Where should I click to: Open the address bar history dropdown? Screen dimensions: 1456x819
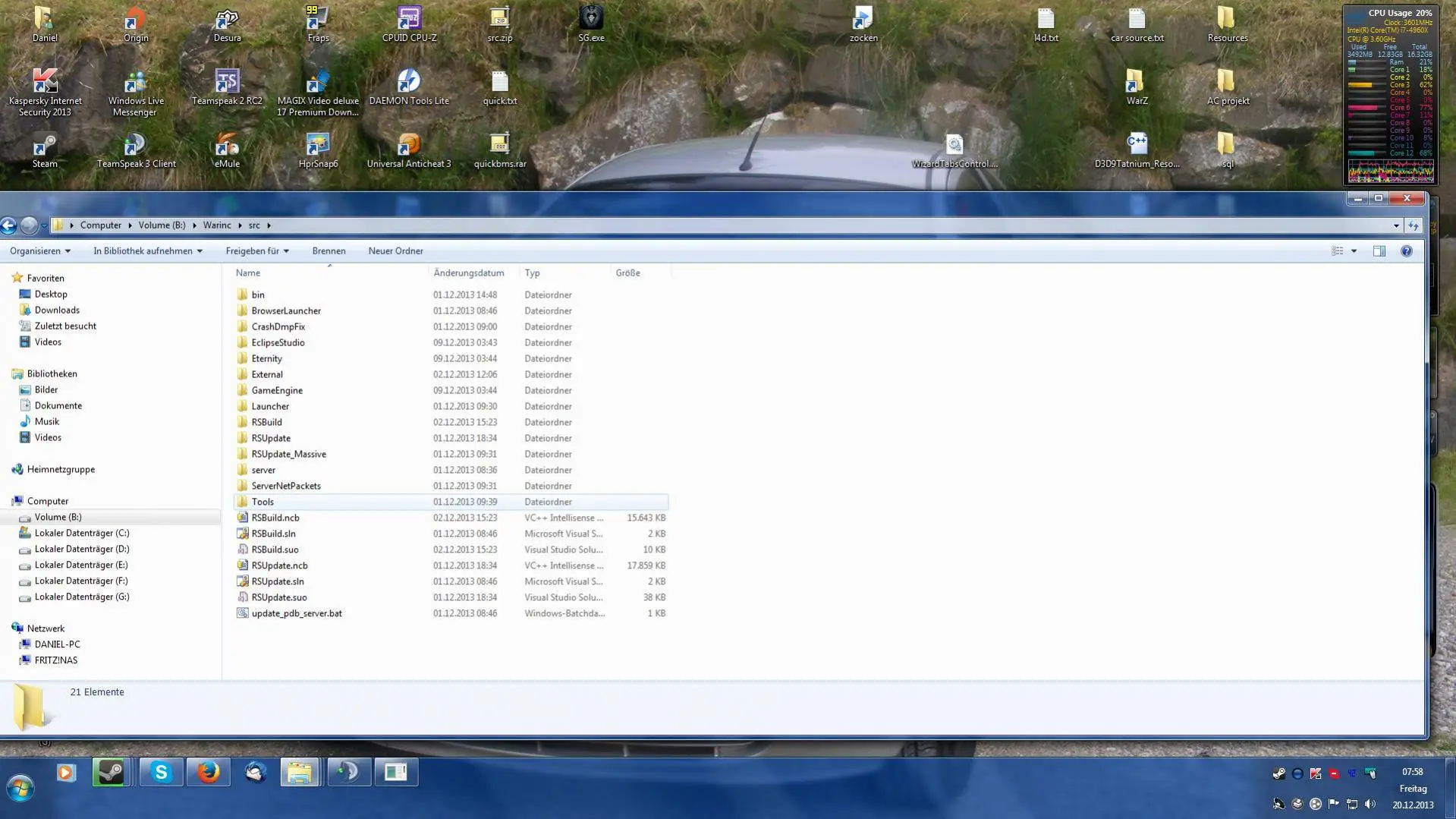tap(1396, 225)
